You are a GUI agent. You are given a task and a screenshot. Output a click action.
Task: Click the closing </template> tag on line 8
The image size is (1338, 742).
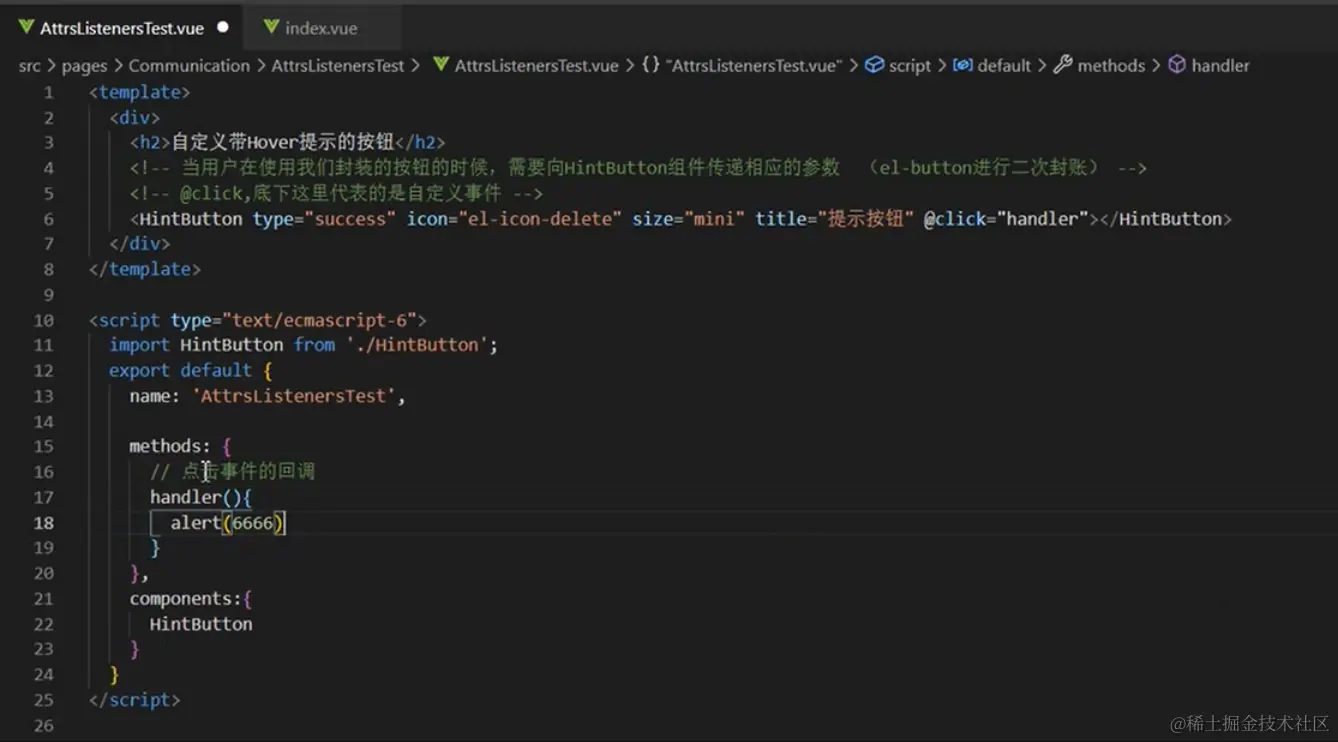click(145, 270)
